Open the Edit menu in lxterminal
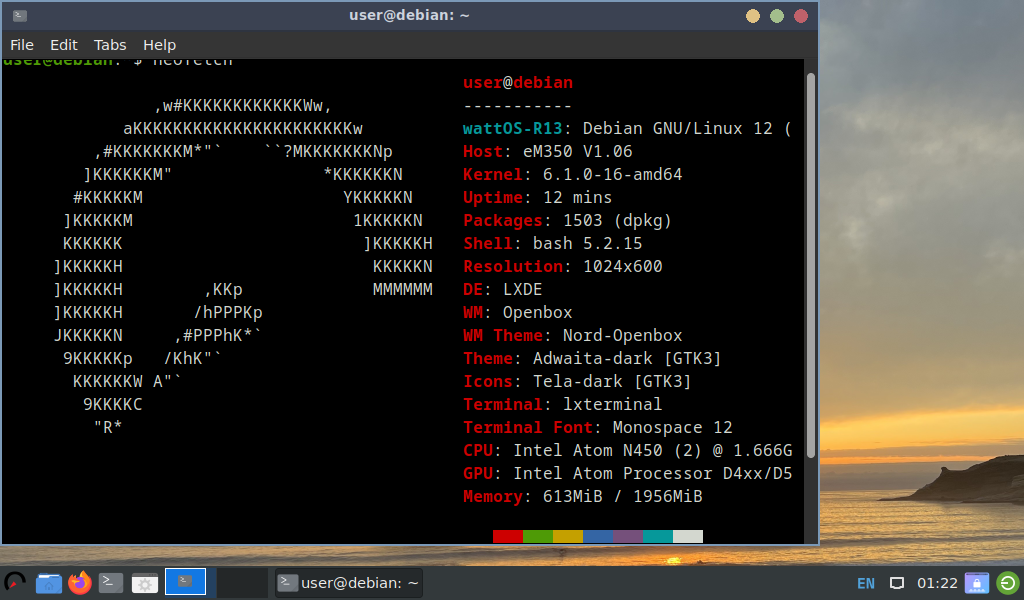The height and width of the screenshot is (600, 1024). point(64,45)
